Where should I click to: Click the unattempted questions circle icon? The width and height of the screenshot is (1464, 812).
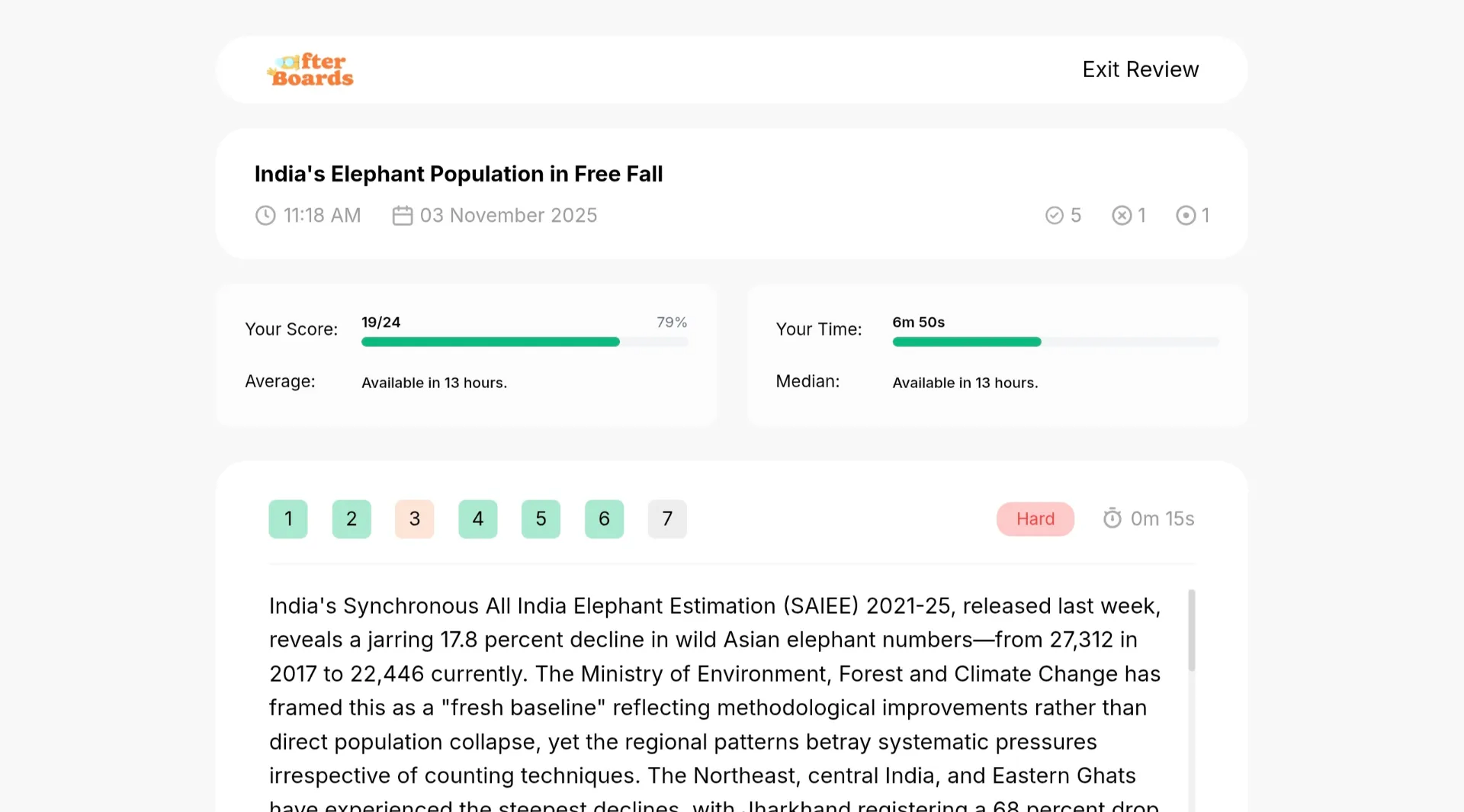[x=1186, y=216]
